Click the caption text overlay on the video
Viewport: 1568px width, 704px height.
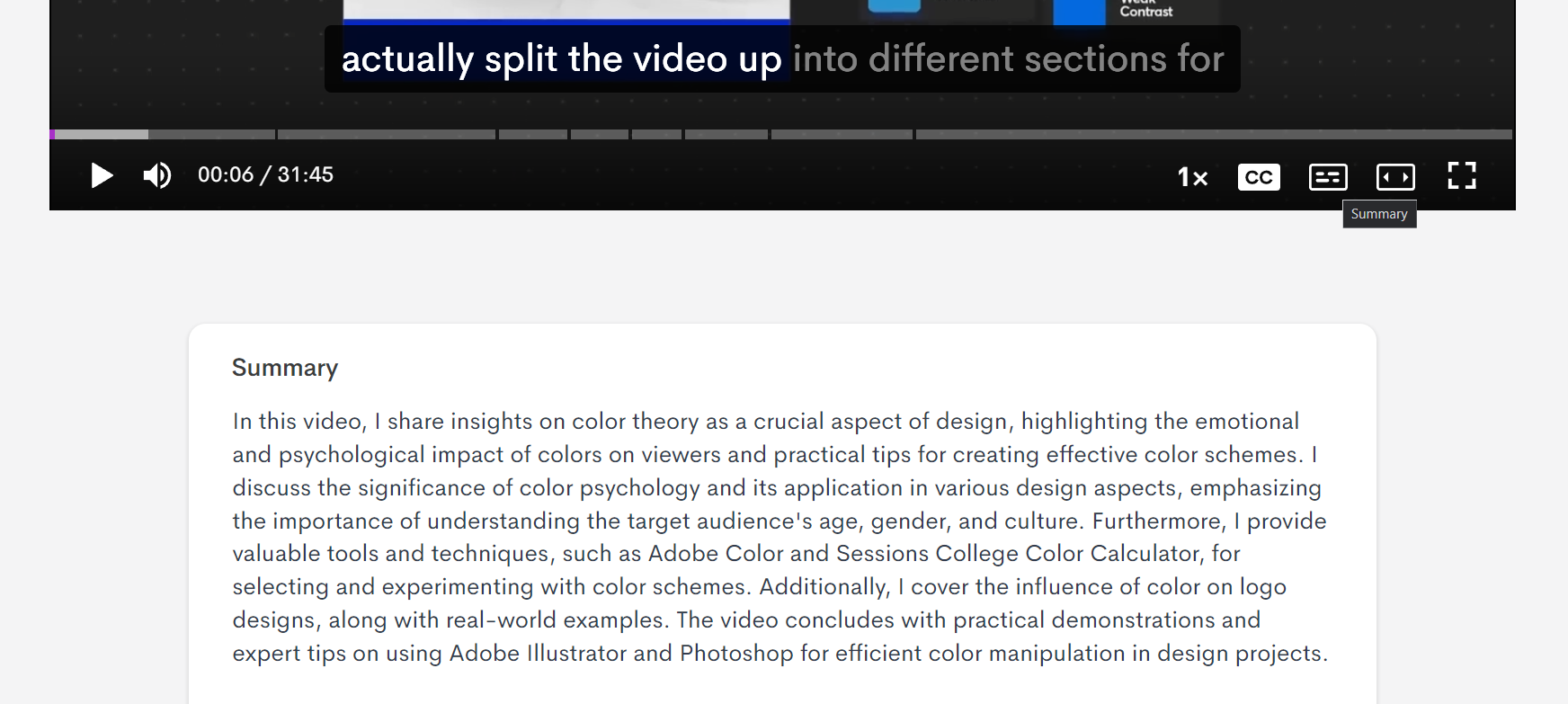pyautogui.click(x=782, y=59)
